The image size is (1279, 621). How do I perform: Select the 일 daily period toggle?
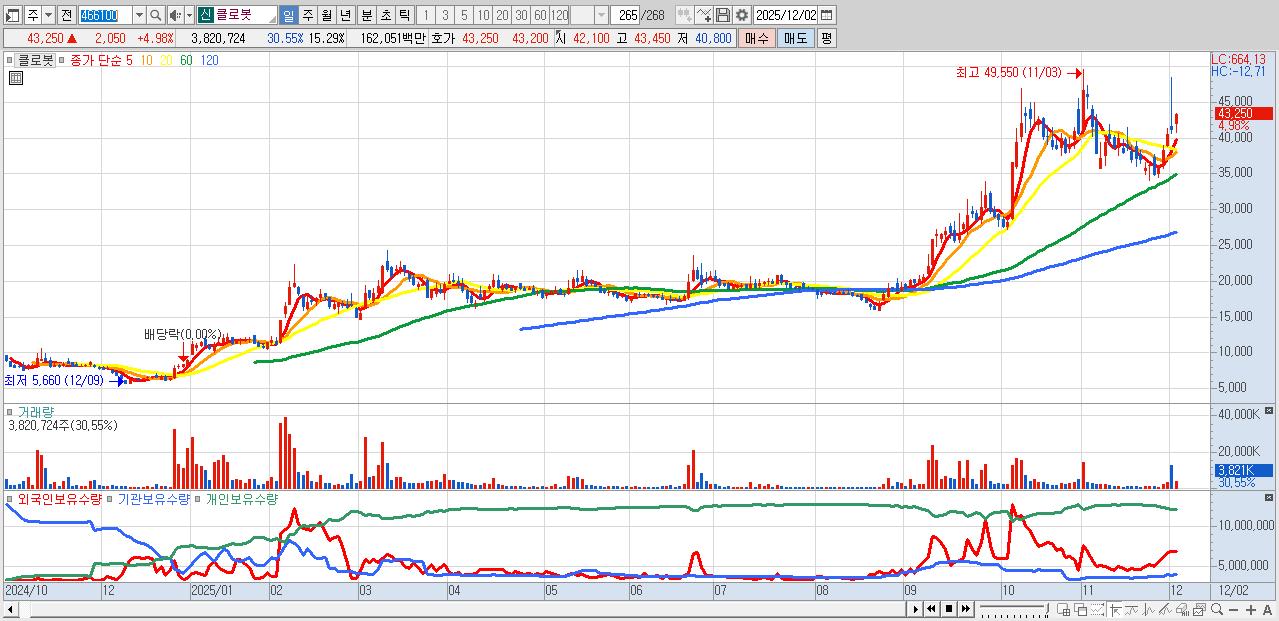point(288,15)
